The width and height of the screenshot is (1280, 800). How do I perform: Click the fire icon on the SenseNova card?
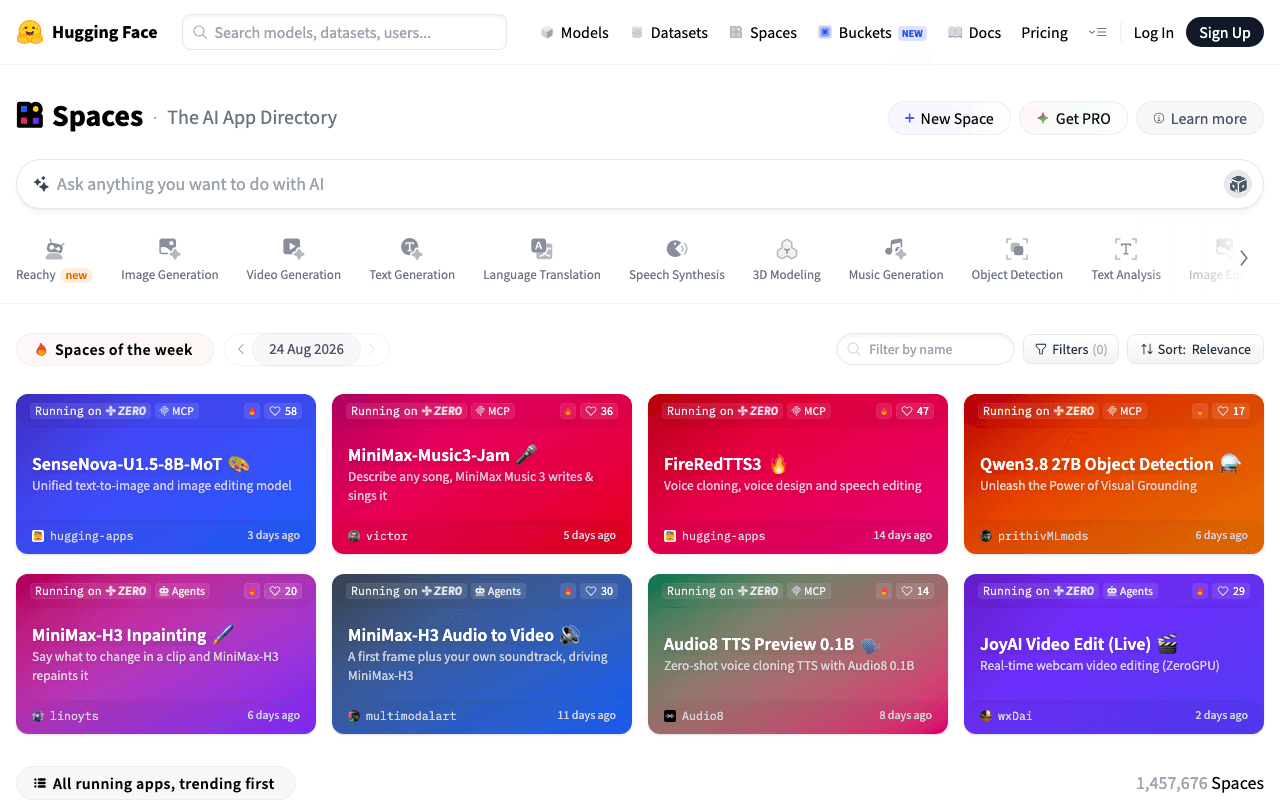point(252,411)
